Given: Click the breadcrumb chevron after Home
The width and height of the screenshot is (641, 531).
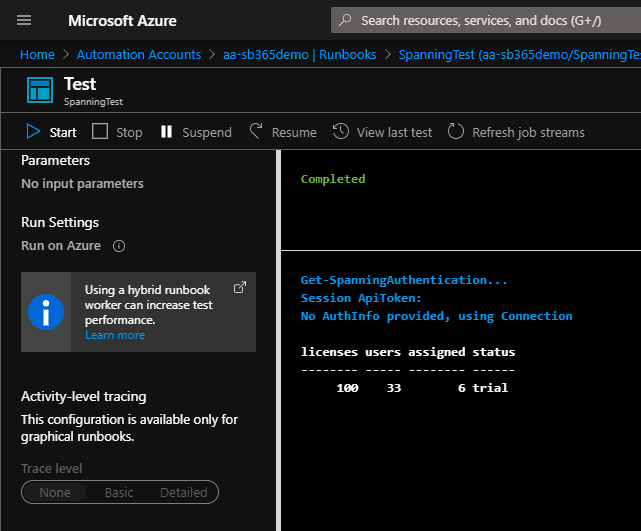Looking at the screenshot, I should tap(66, 54).
